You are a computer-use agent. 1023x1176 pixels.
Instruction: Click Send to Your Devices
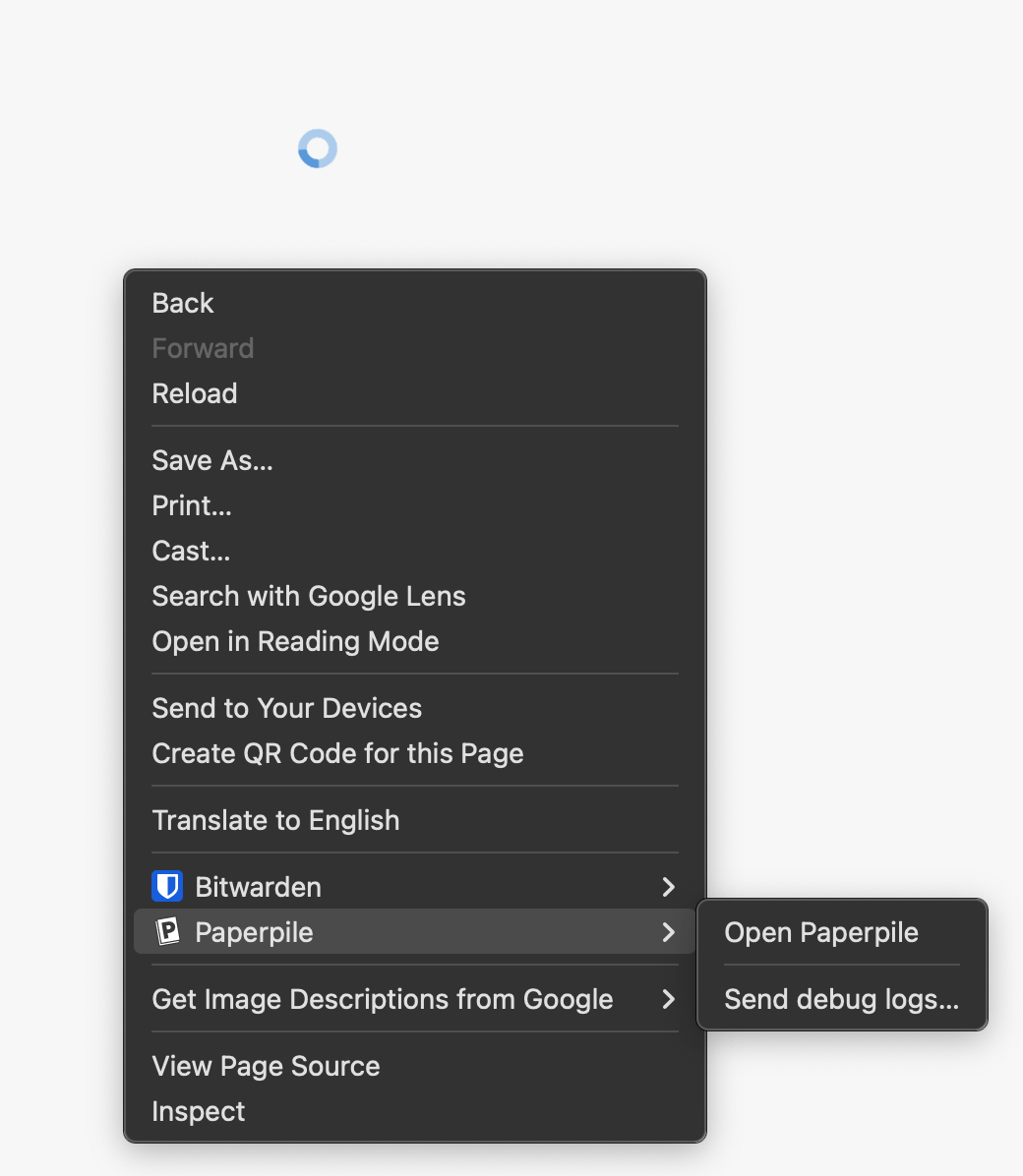[286, 708]
